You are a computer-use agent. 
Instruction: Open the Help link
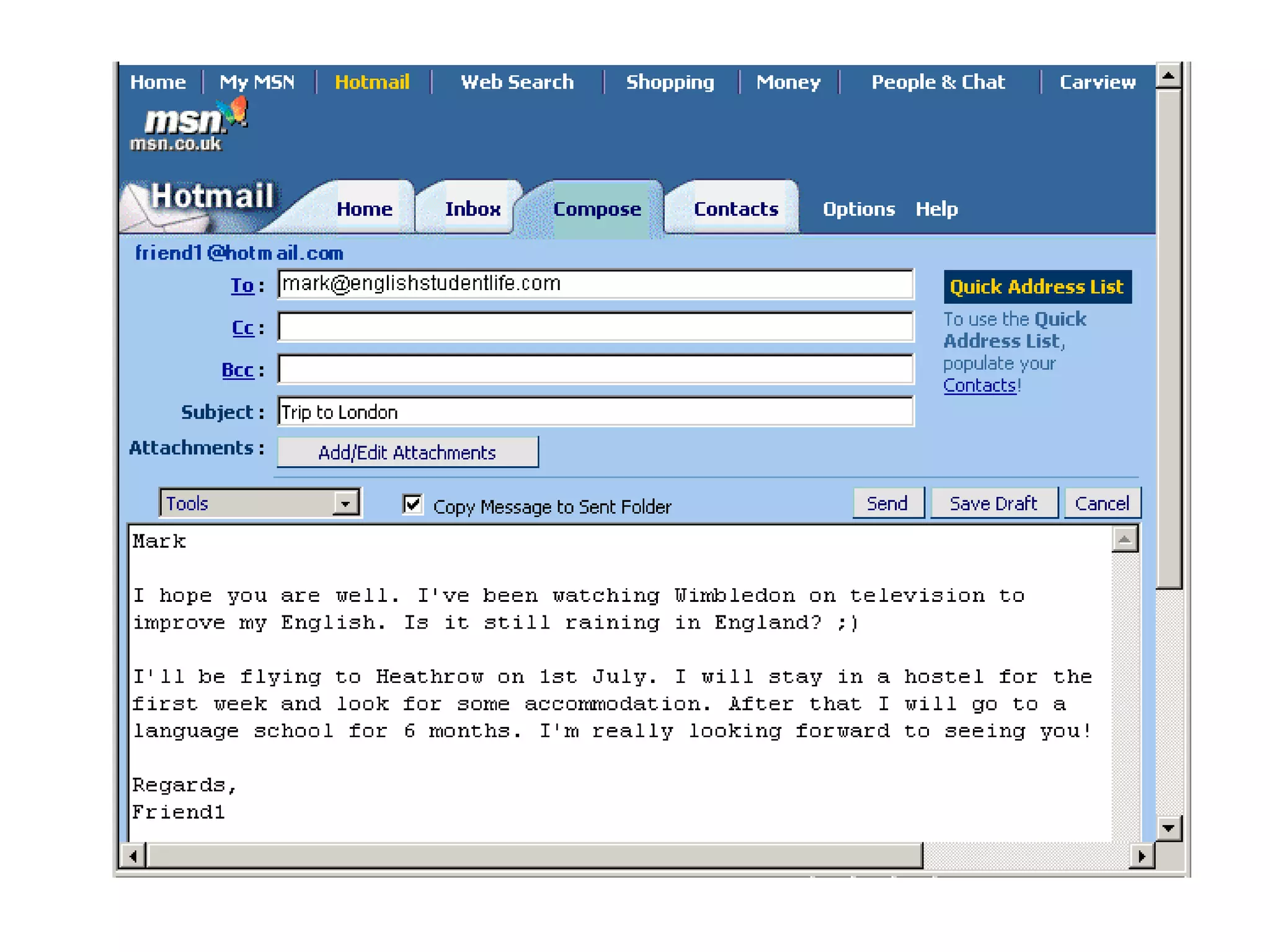[x=936, y=209]
